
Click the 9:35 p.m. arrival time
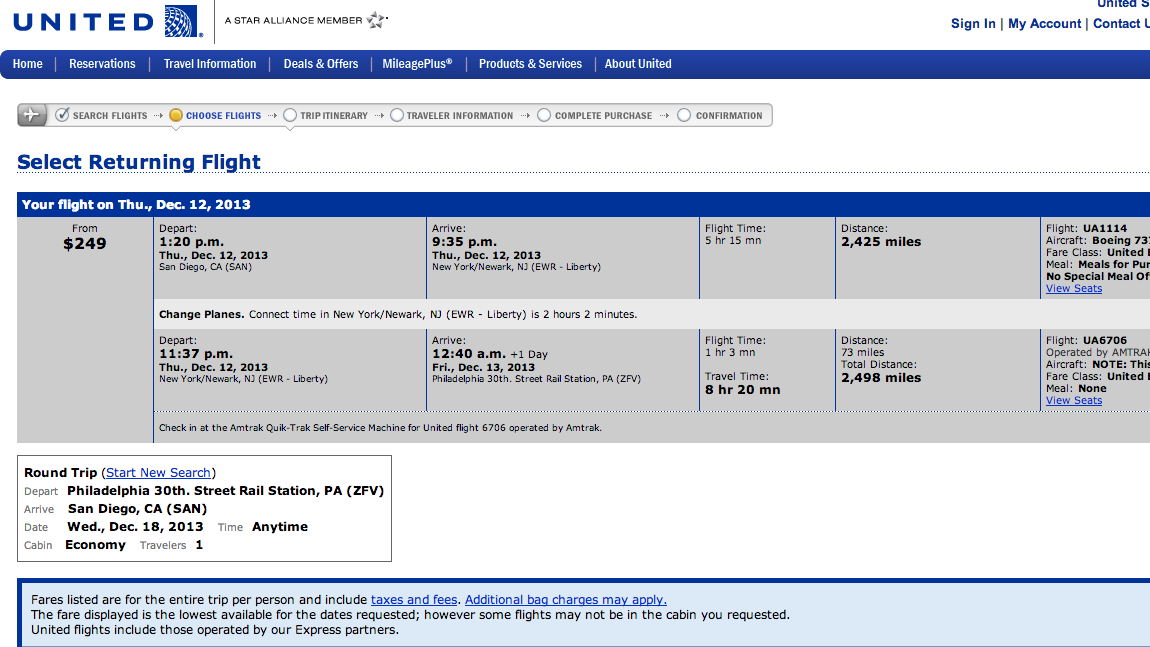coord(464,241)
